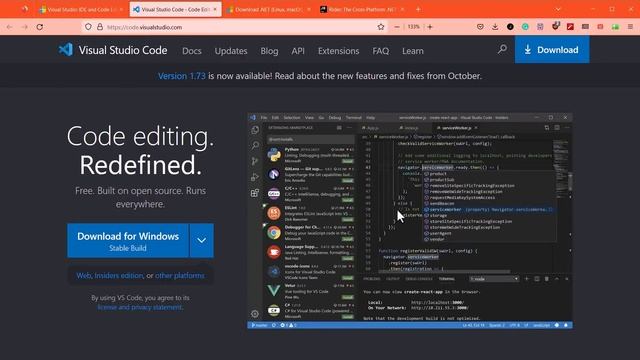Viewport: 640px width, 360px height.
Task: Open the Firefox downloads panel
Action: (495, 27)
